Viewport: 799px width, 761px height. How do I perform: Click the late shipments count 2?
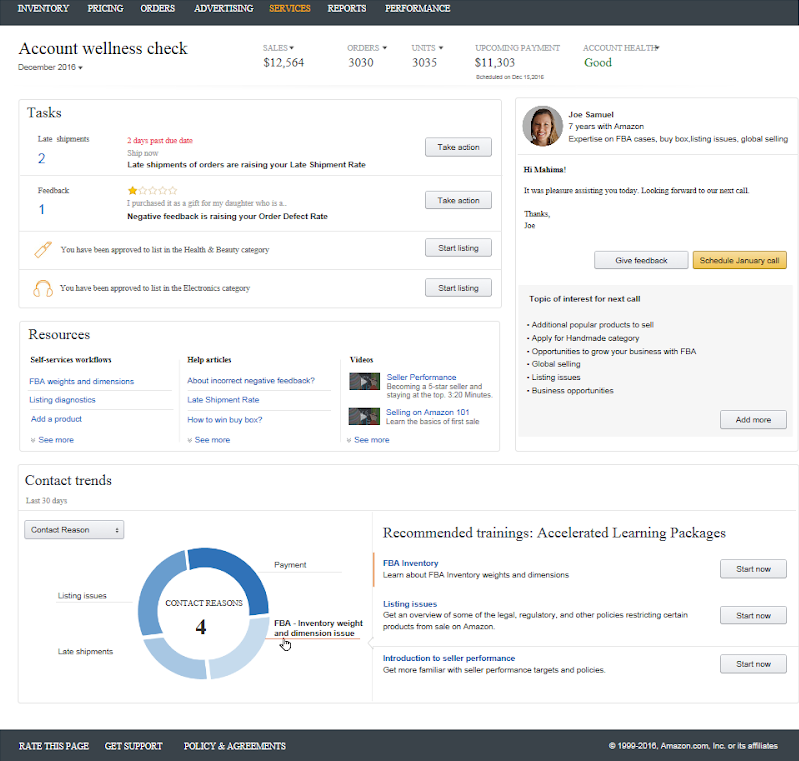point(41,159)
